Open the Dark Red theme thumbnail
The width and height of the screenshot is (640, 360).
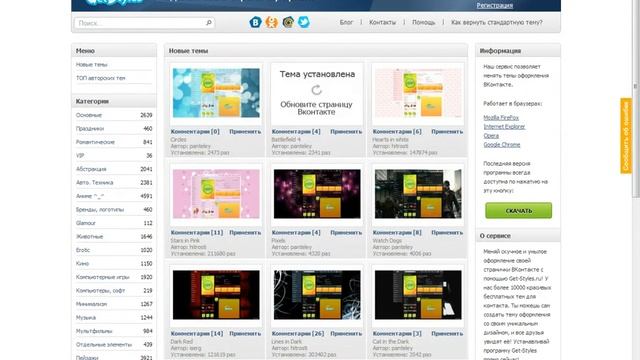point(216,295)
